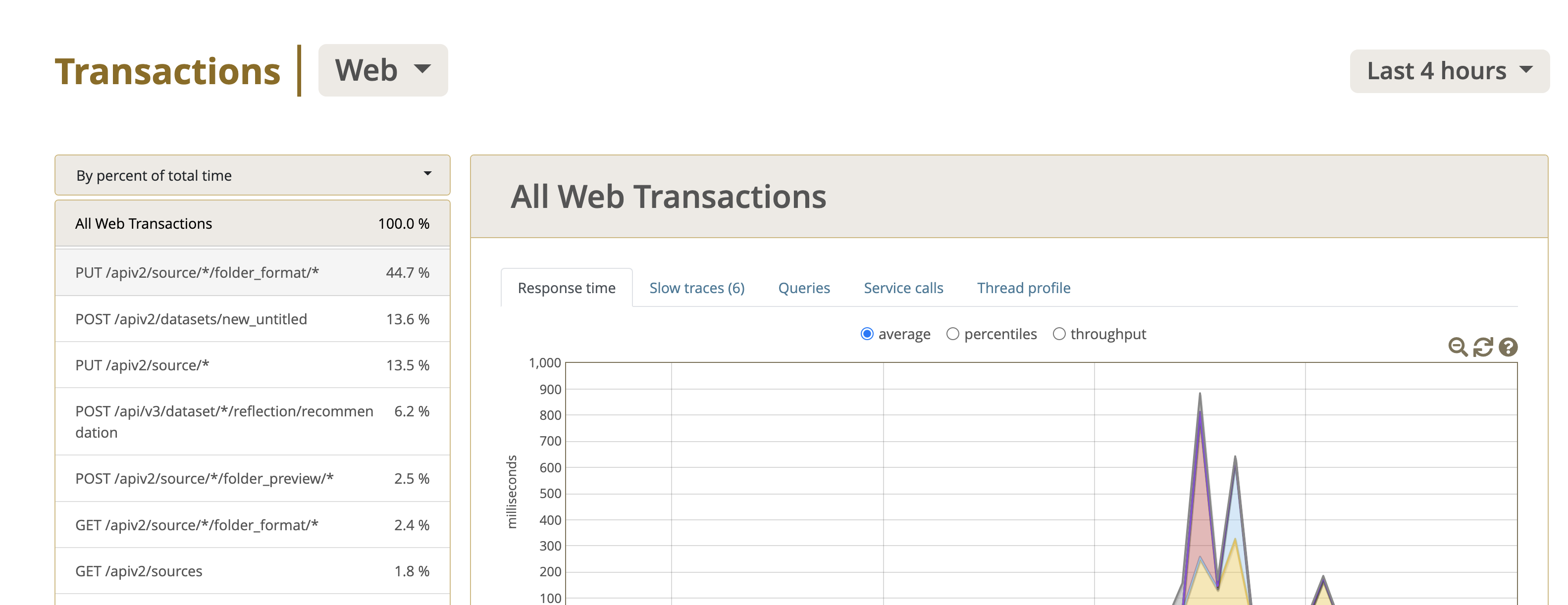Select the average radio button
The height and width of the screenshot is (605, 1568).
tap(865, 334)
